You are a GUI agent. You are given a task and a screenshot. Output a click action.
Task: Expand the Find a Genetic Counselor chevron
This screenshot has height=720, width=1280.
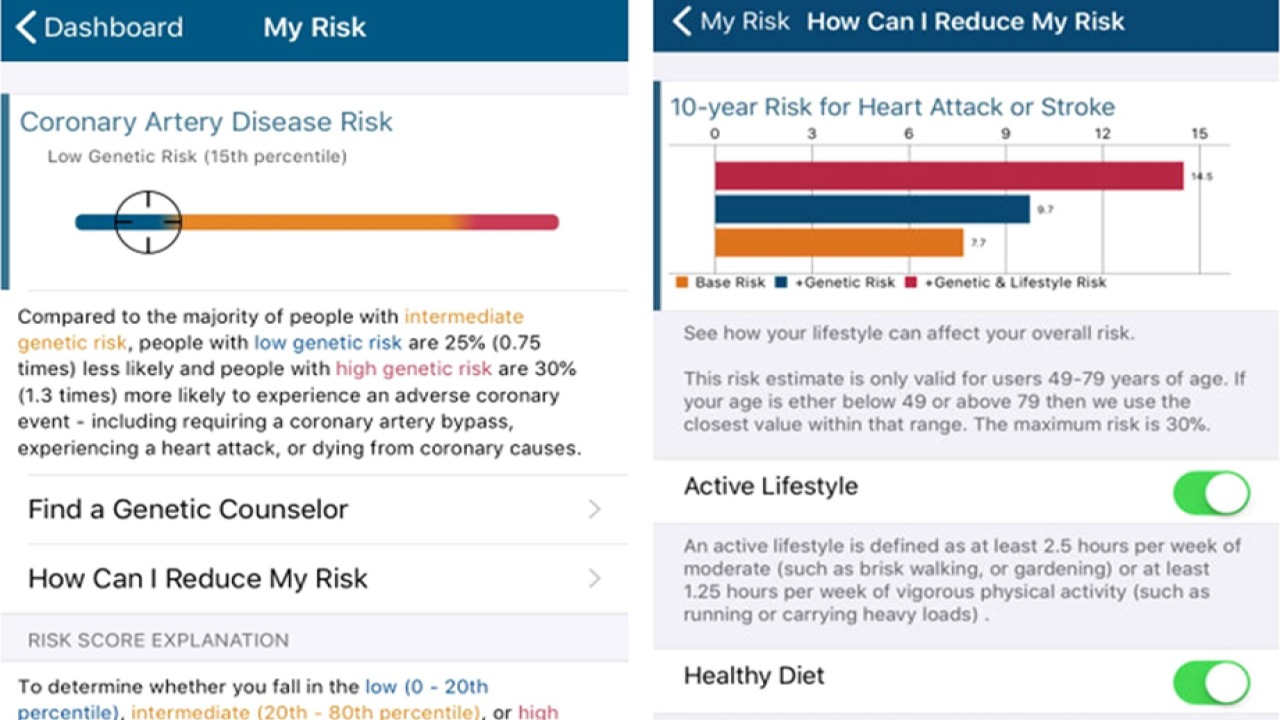[x=594, y=510]
